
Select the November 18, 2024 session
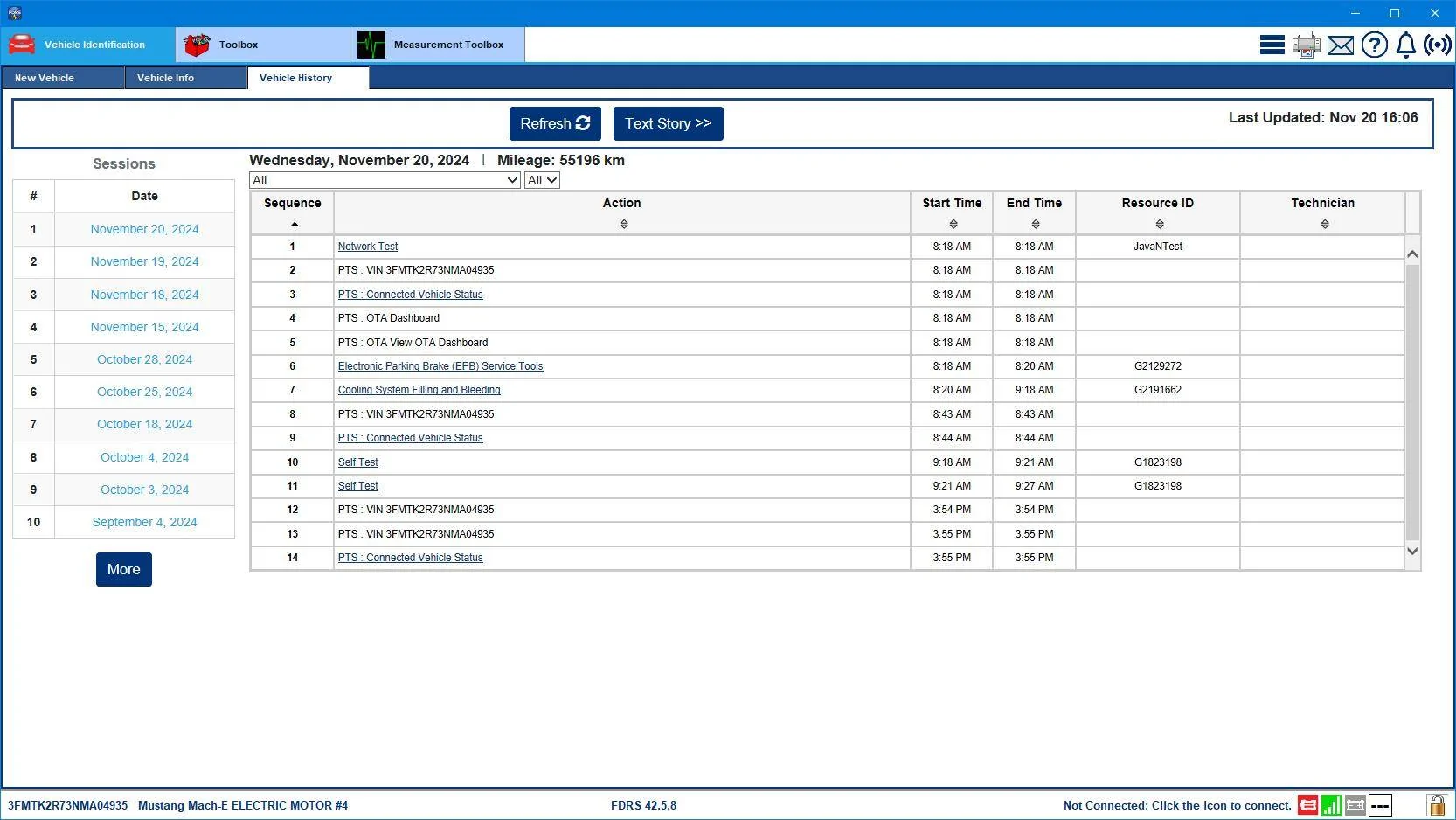pyautogui.click(x=145, y=295)
